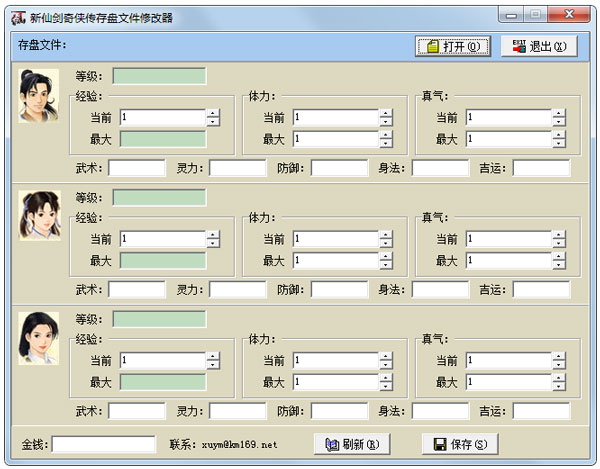
Task: Click second character's 防御 field
Action: [x=339, y=290]
